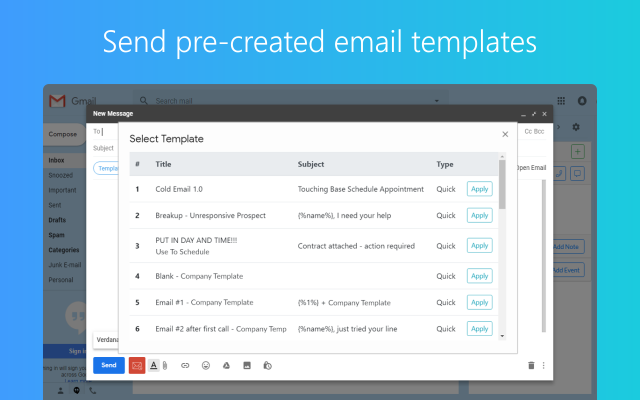Expand the search options dropdown arrow

(436, 101)
